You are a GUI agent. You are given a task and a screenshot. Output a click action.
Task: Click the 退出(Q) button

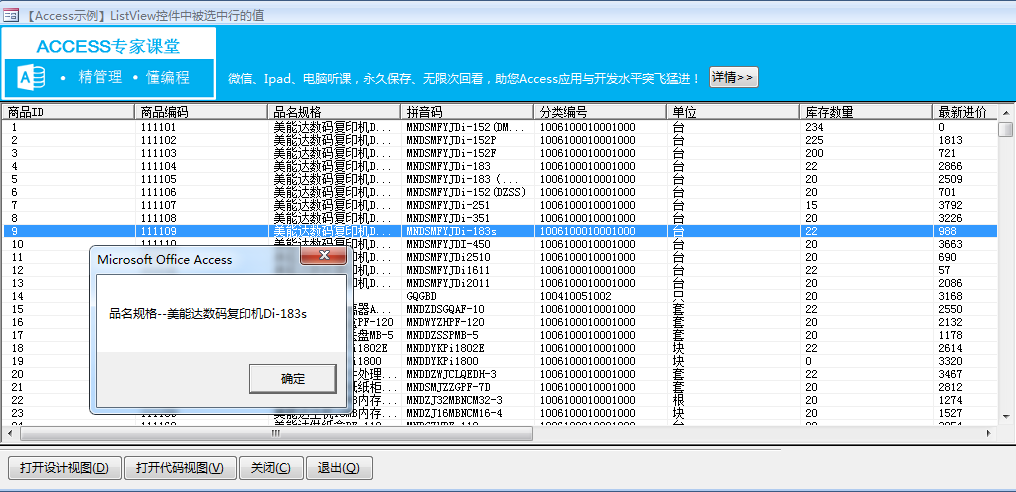340,468
